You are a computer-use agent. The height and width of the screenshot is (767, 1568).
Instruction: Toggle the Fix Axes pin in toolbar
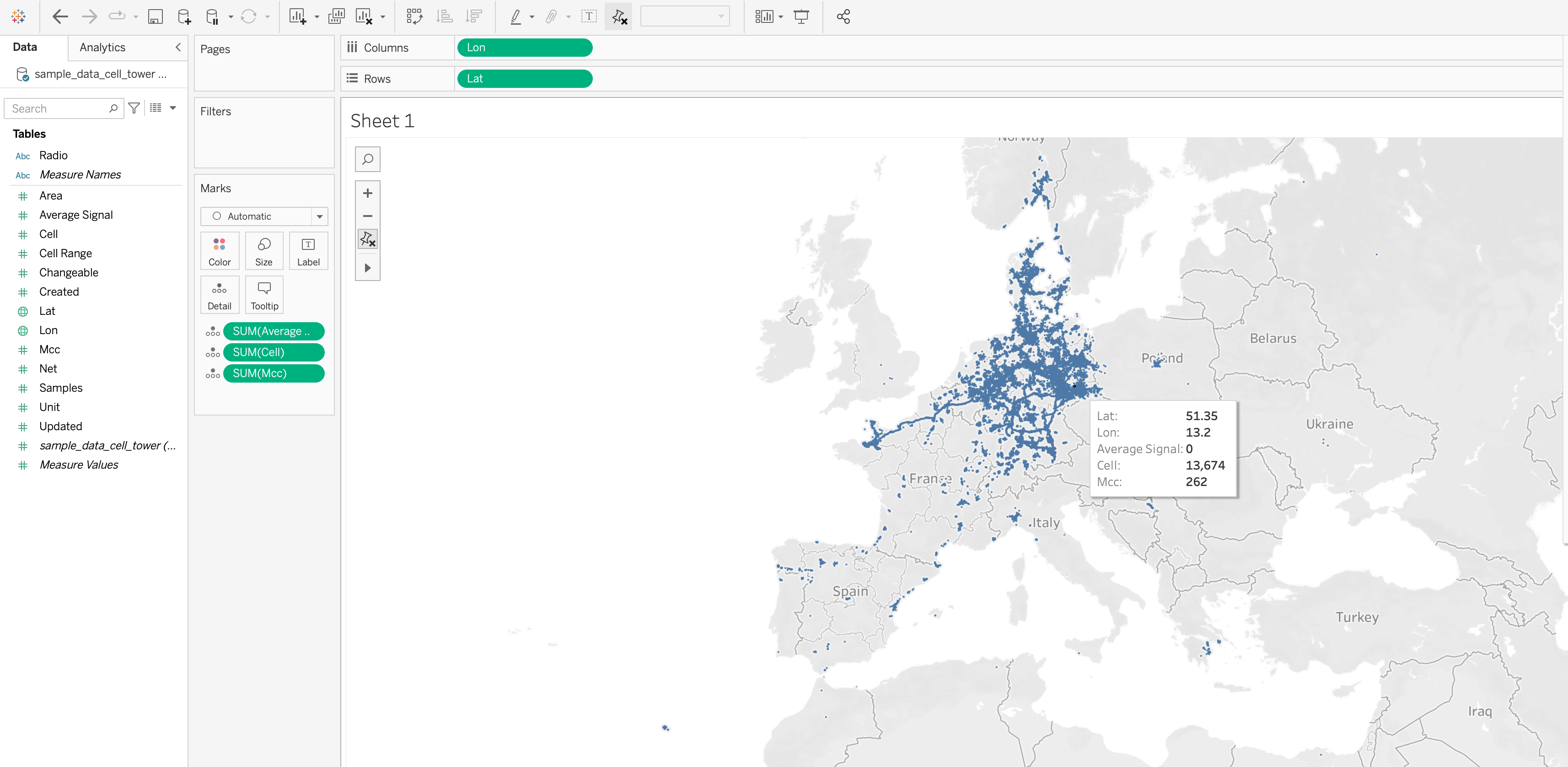coord(619,16)
